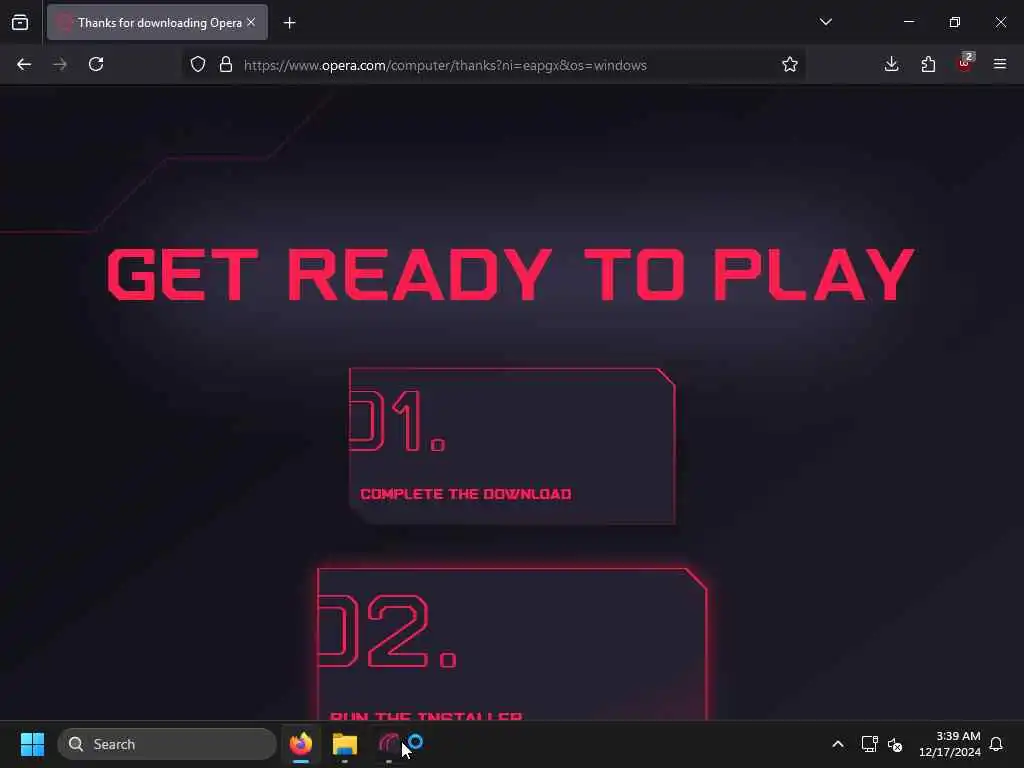Open the Windows Start menu

33,744
